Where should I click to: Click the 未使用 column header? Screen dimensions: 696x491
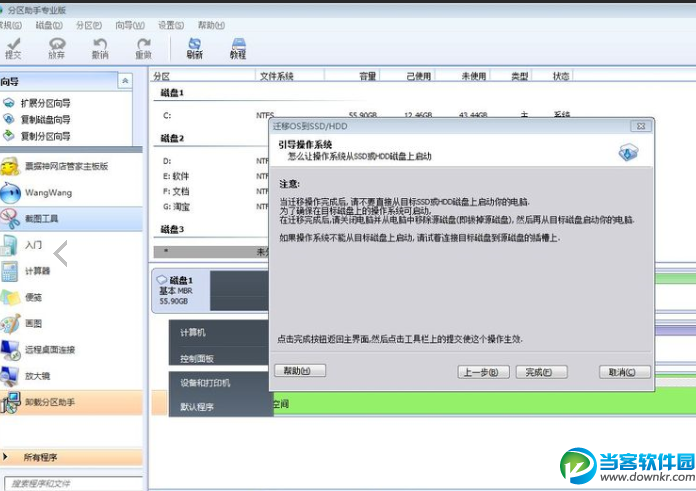pyautogui.click(x=463, y=76)
